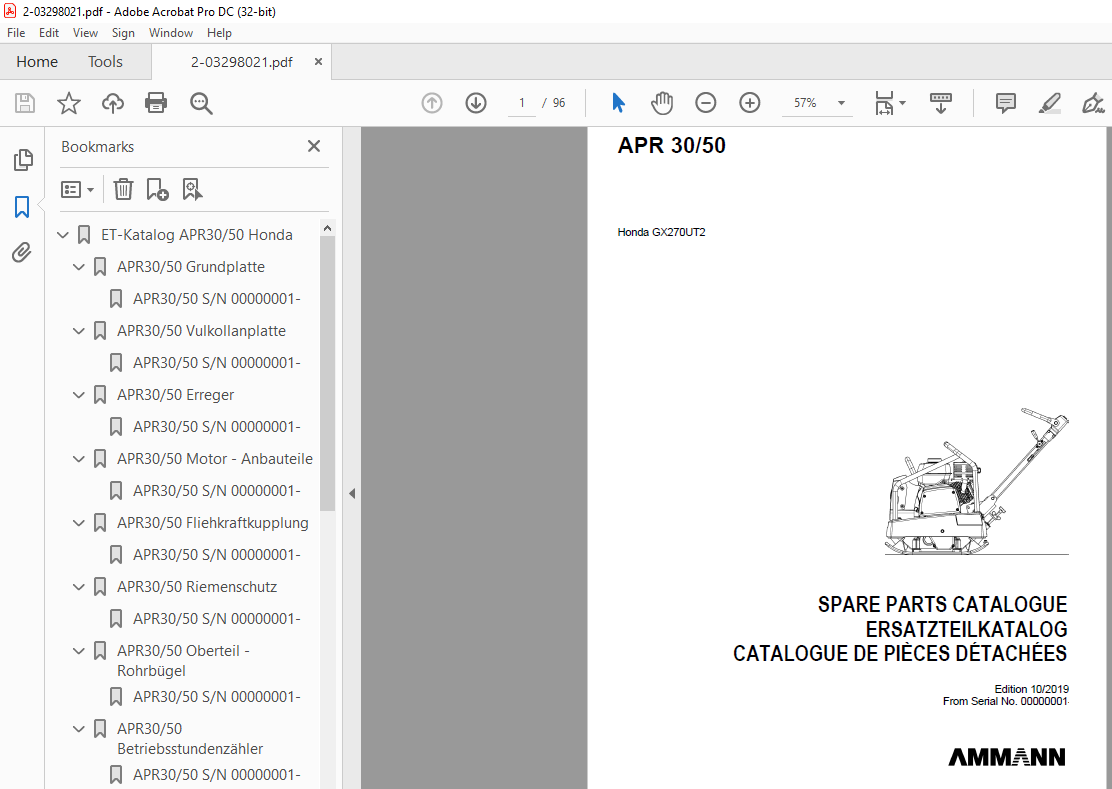Hide navigation pane with collapse arrow
This screenshot has width=1112, height=789.
pos(352,493)
